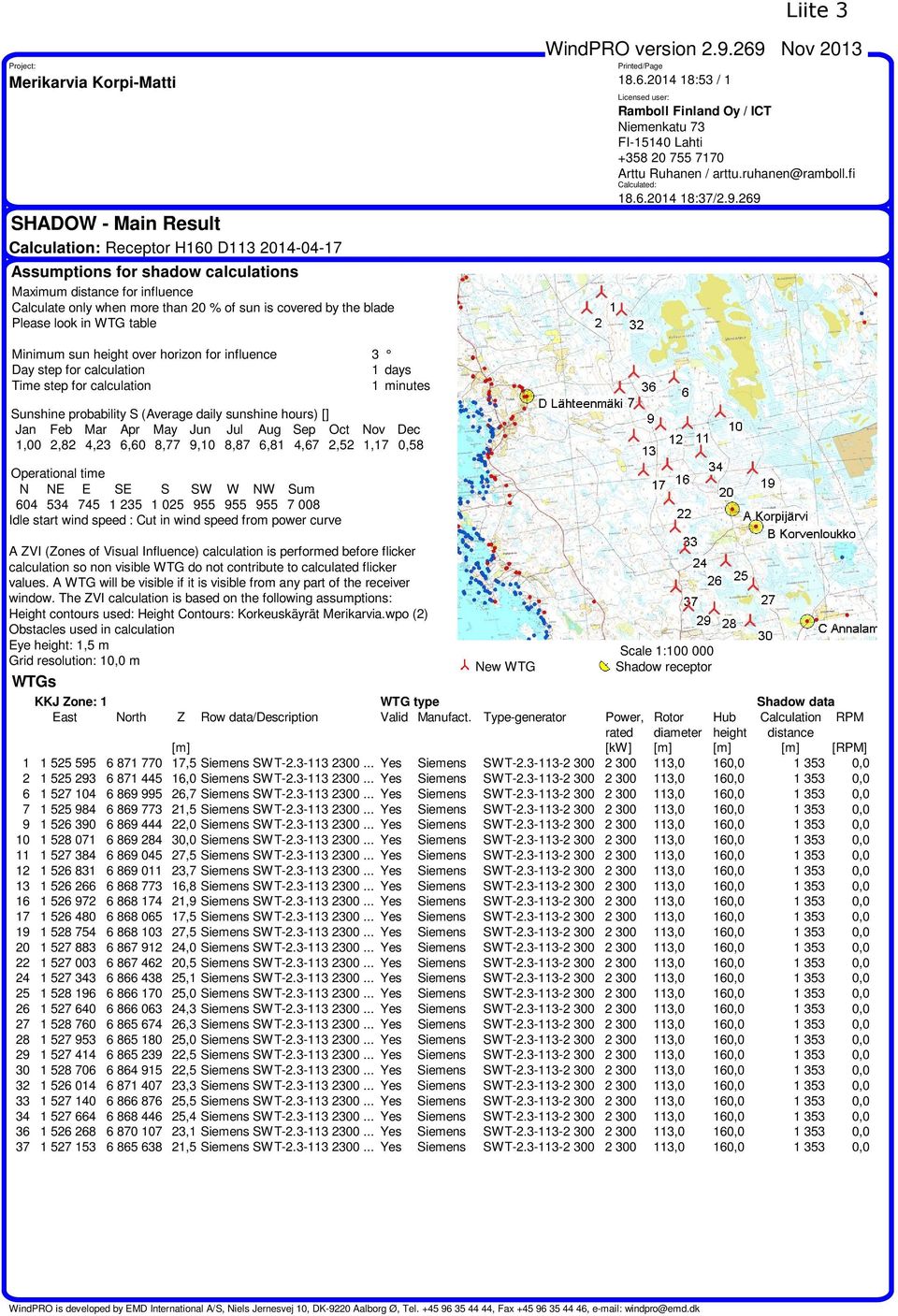The image size is (898, 1316).
Task: Click the operational time sum '7 008'
Action: click(x=303, y=504)
